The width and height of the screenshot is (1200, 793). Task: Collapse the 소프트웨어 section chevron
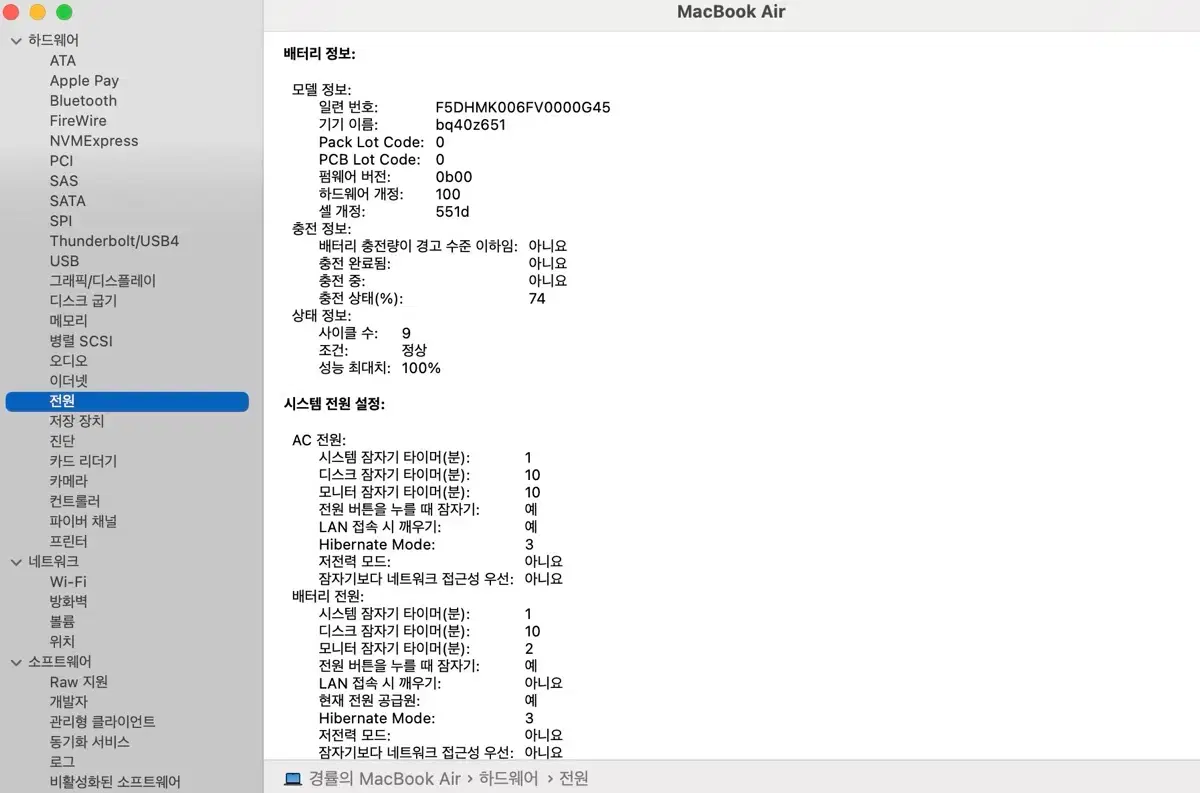[16, 662]
